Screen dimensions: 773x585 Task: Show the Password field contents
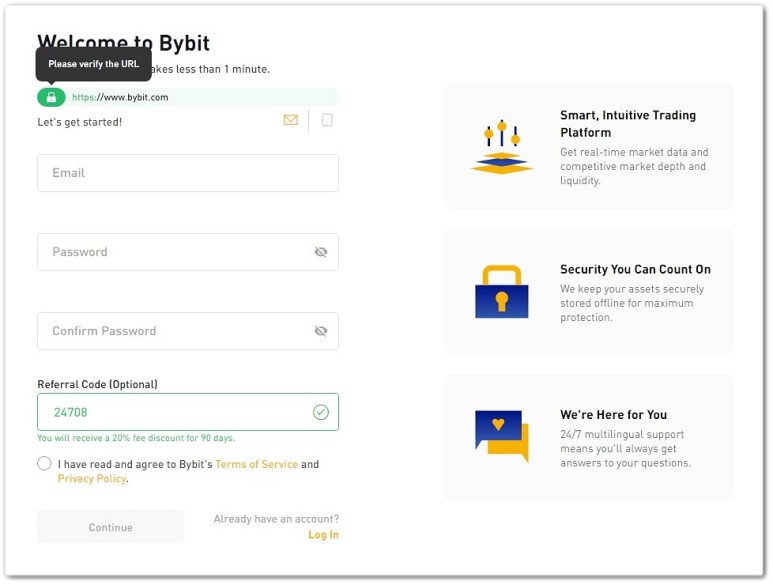[321, 252]
